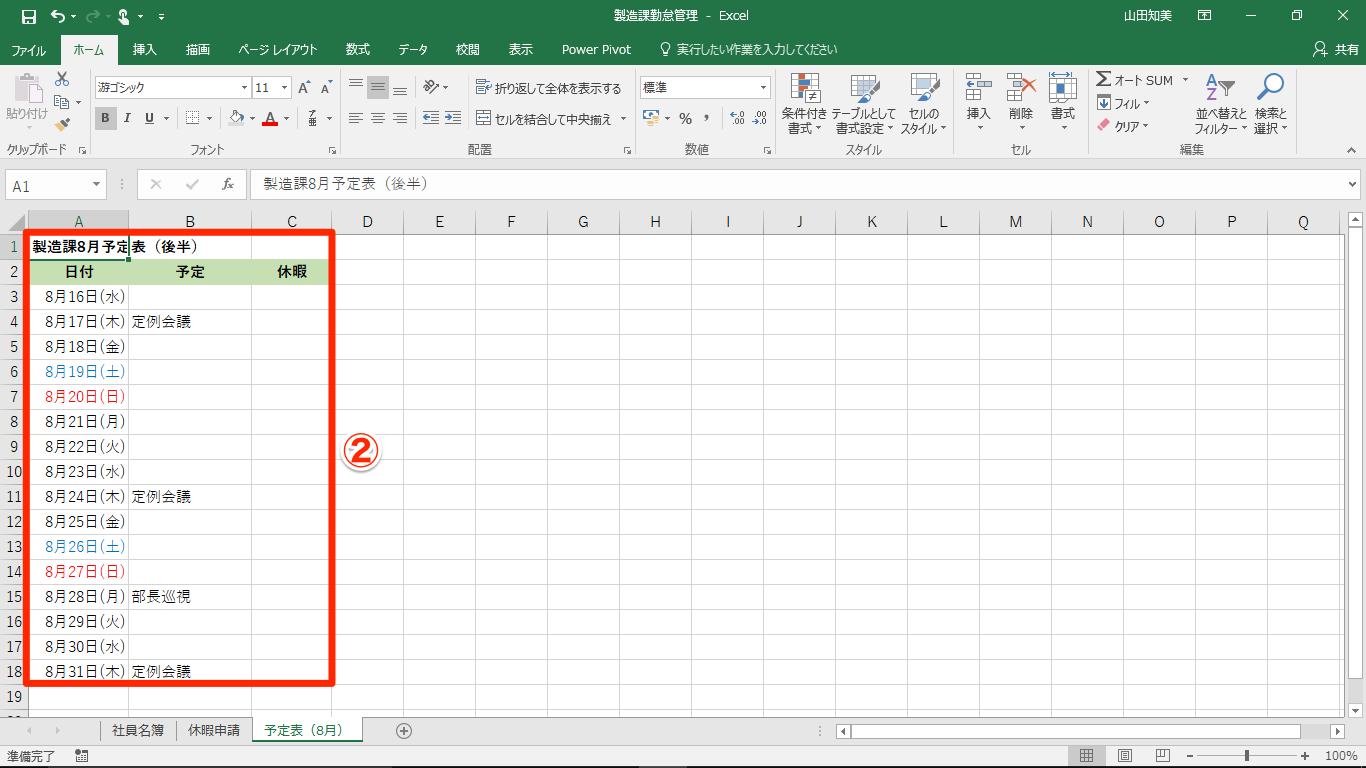Toggle Bold formatting

click(106, 118)
